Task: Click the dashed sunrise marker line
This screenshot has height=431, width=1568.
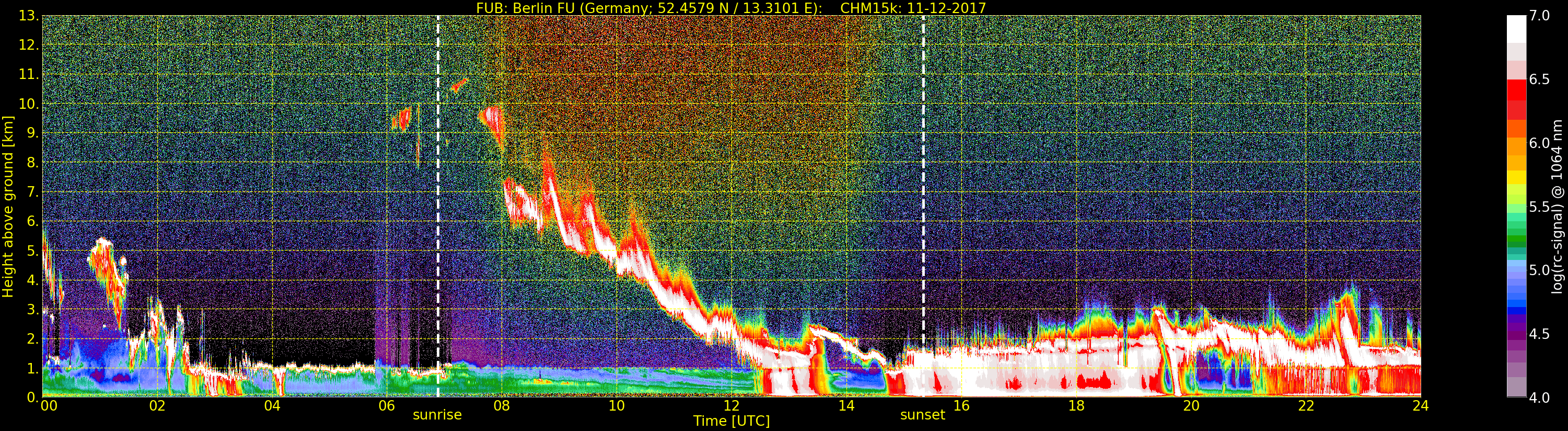Action: tap(438, 206)
